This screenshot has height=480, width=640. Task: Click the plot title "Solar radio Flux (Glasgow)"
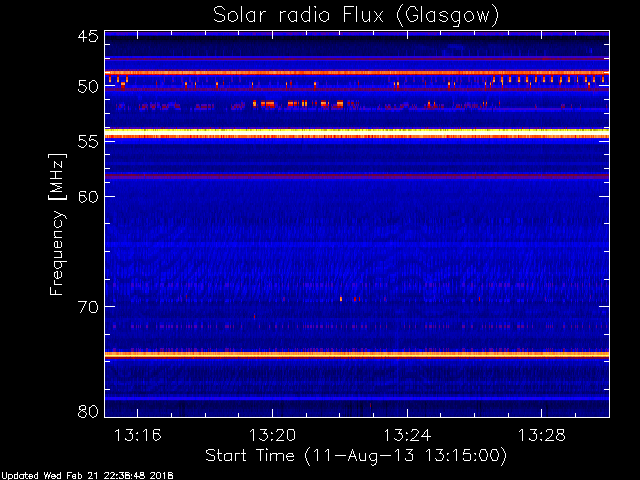click(x=356, y=16)
